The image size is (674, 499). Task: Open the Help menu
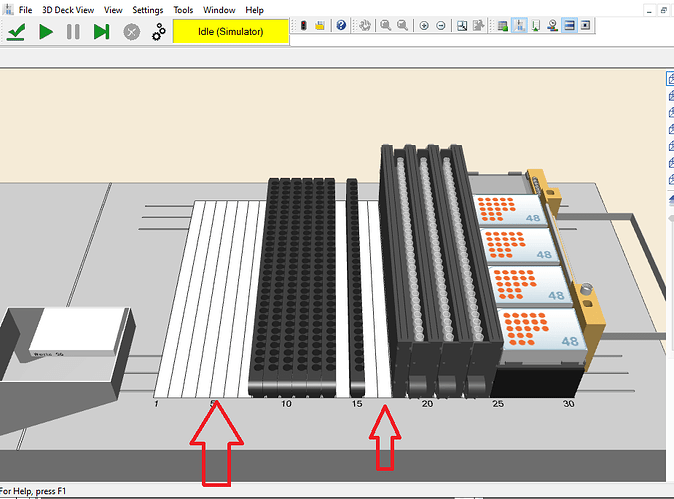254,10
